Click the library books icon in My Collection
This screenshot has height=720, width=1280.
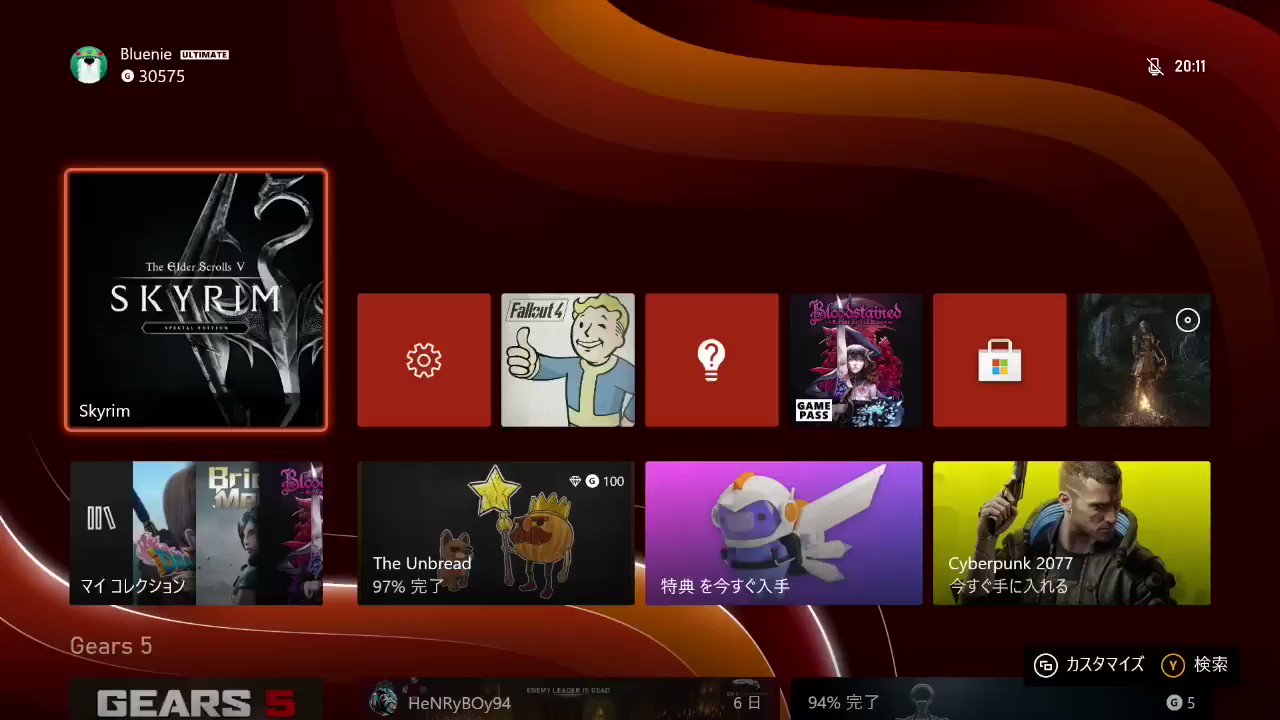(x=101, y=517)
